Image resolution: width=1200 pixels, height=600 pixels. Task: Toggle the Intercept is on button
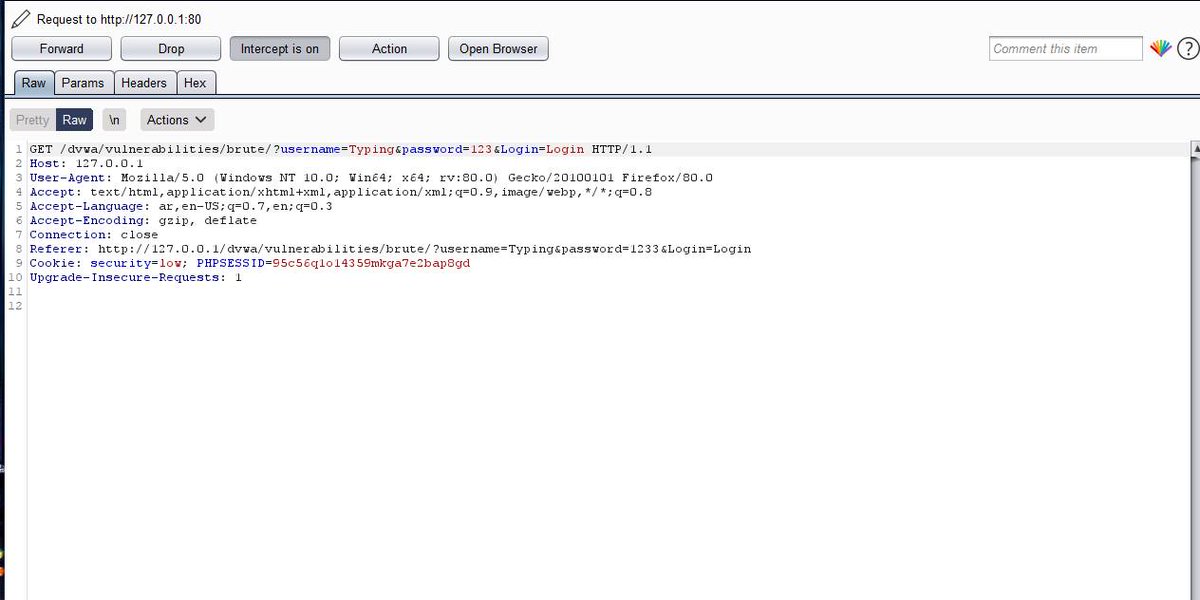point(279,48)
